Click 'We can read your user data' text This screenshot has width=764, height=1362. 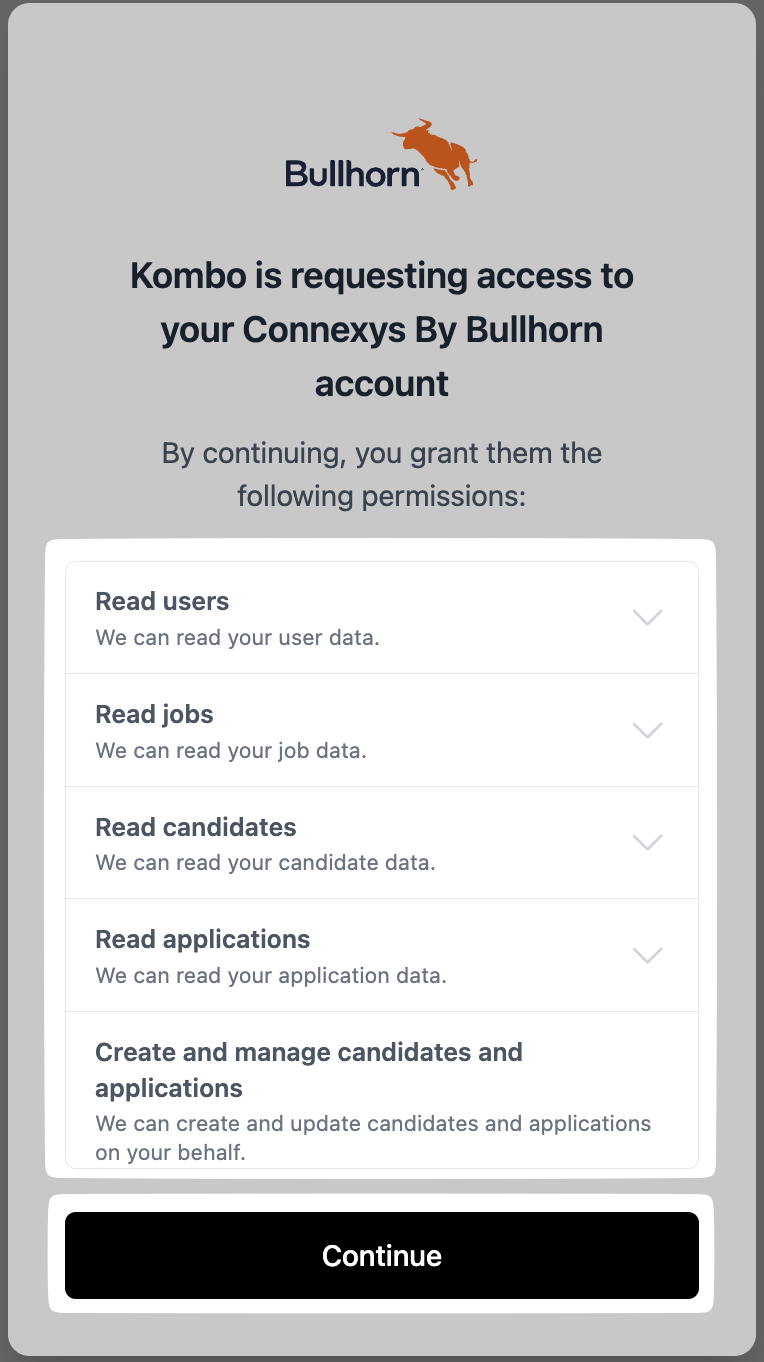(x=238, y=637)
